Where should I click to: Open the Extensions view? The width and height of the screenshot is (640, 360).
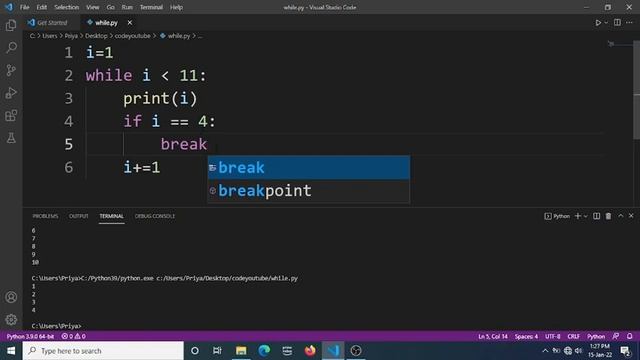(11, 116)
